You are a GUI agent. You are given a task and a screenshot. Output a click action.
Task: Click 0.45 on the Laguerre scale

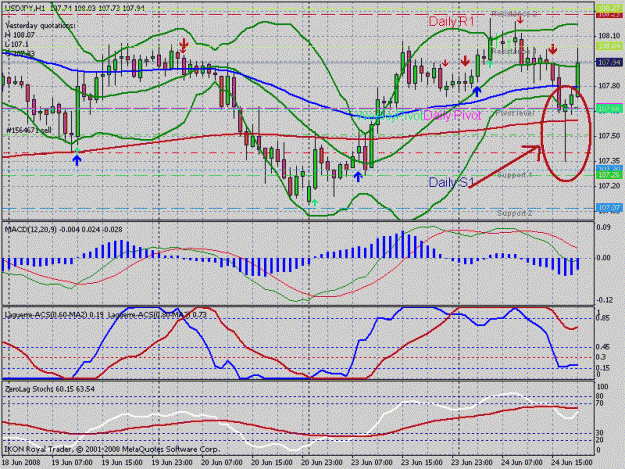point(603,347)
